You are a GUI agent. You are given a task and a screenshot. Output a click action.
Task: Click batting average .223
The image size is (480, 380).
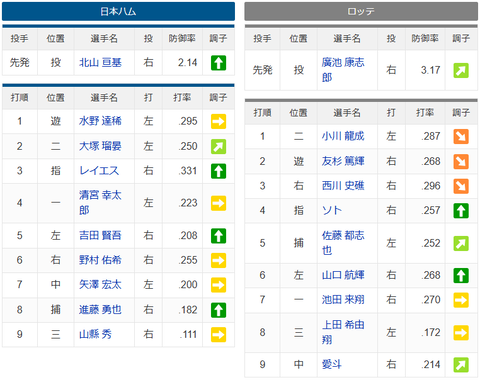tap(188, 203)
